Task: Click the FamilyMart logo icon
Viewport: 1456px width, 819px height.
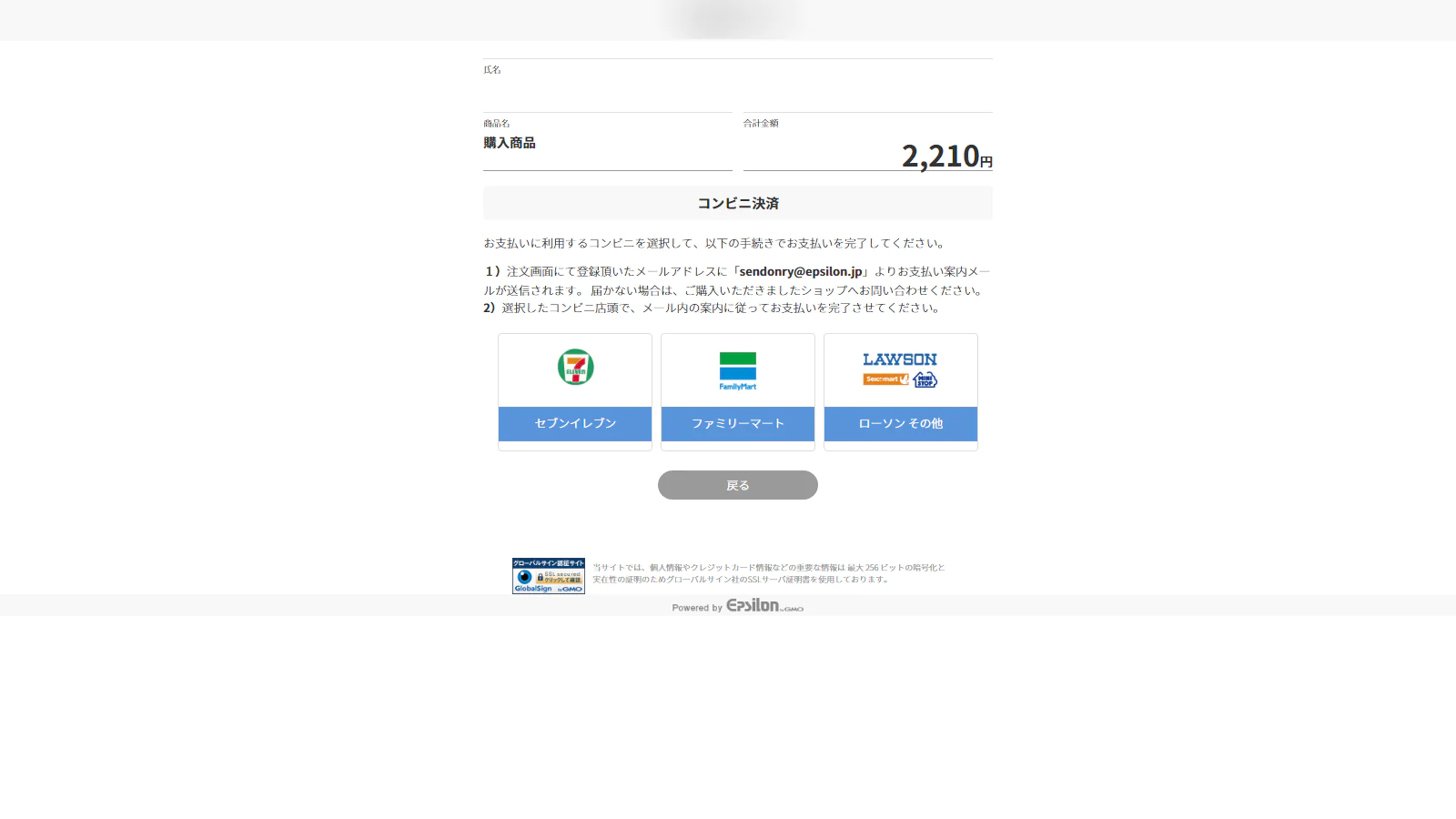Action: [738, 371]
